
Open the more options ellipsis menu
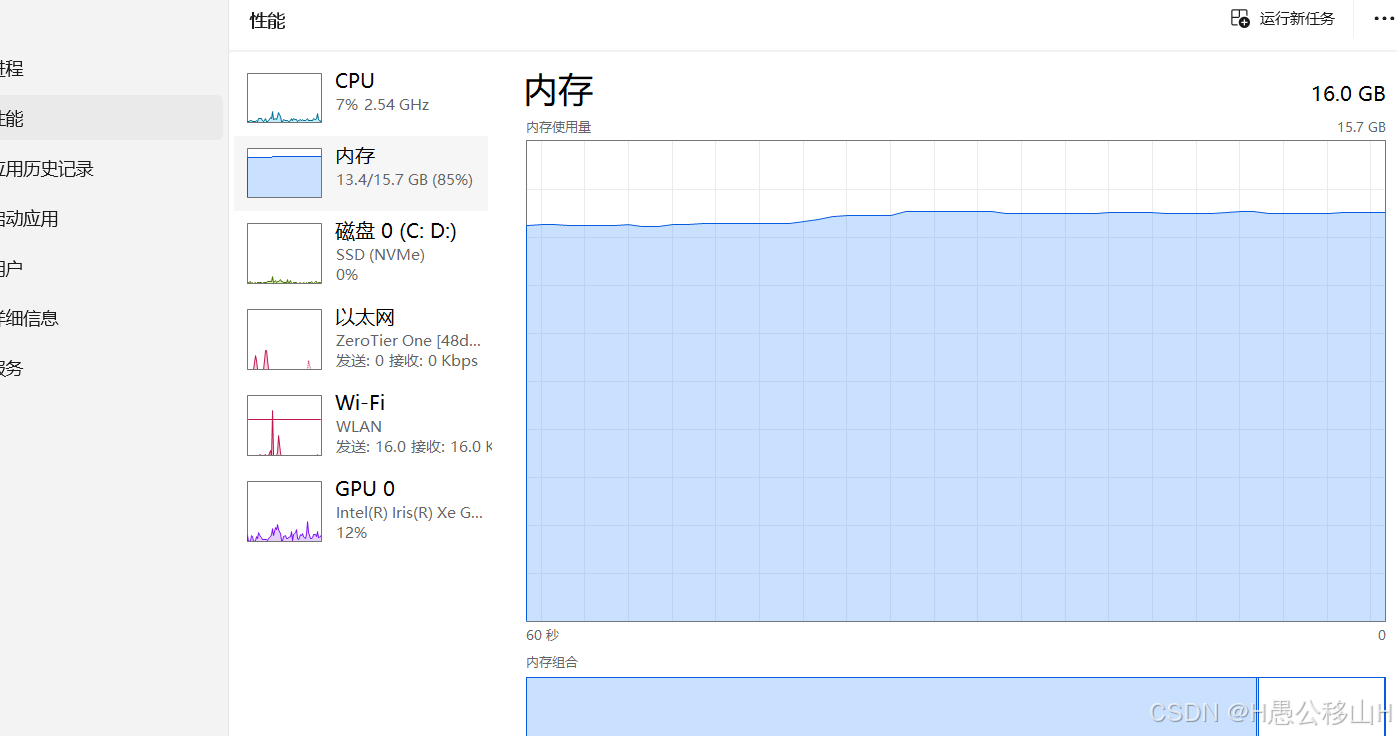(1384, 18)
